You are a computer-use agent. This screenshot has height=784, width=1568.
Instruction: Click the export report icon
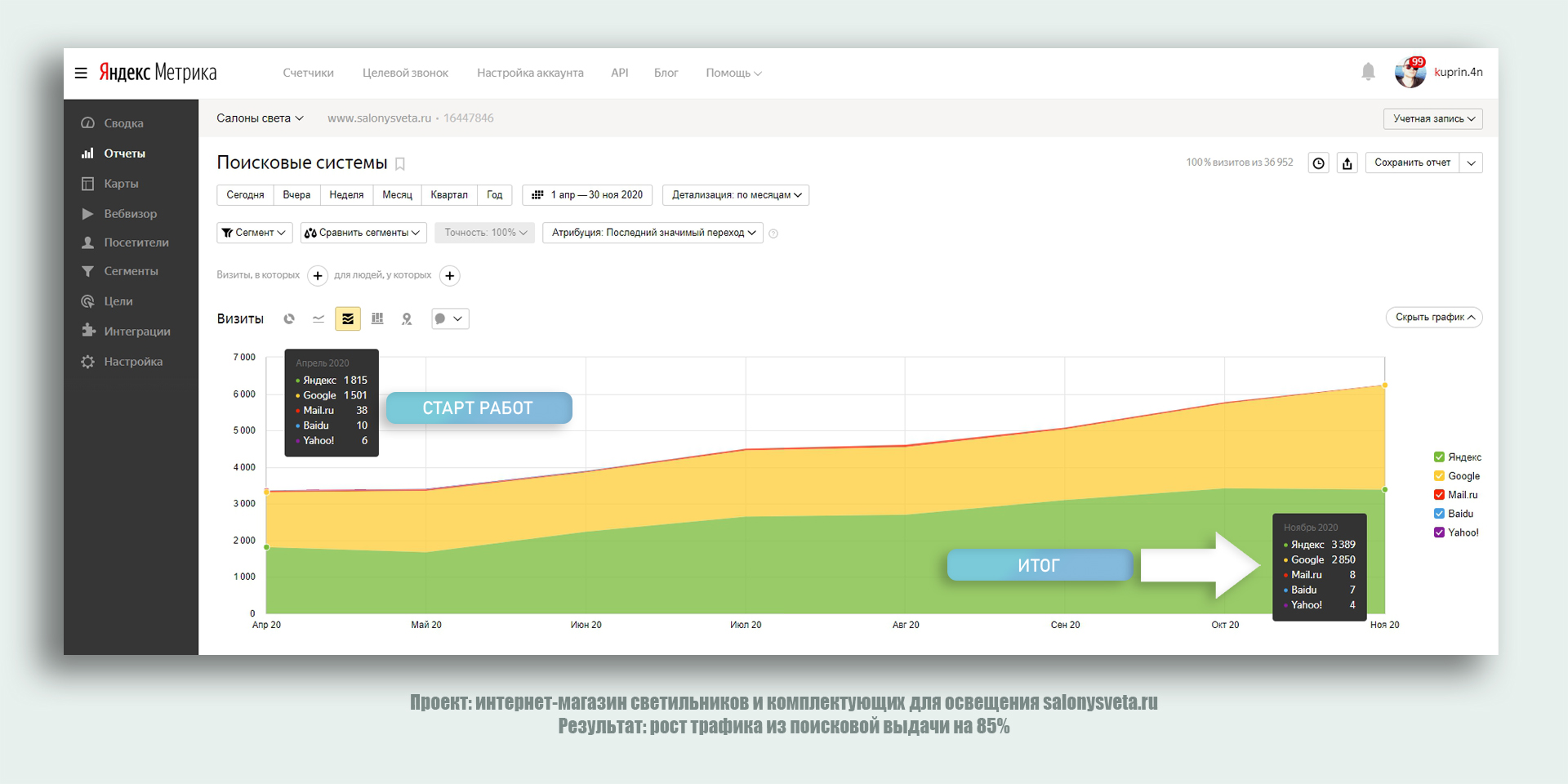tap(1347, 163)
